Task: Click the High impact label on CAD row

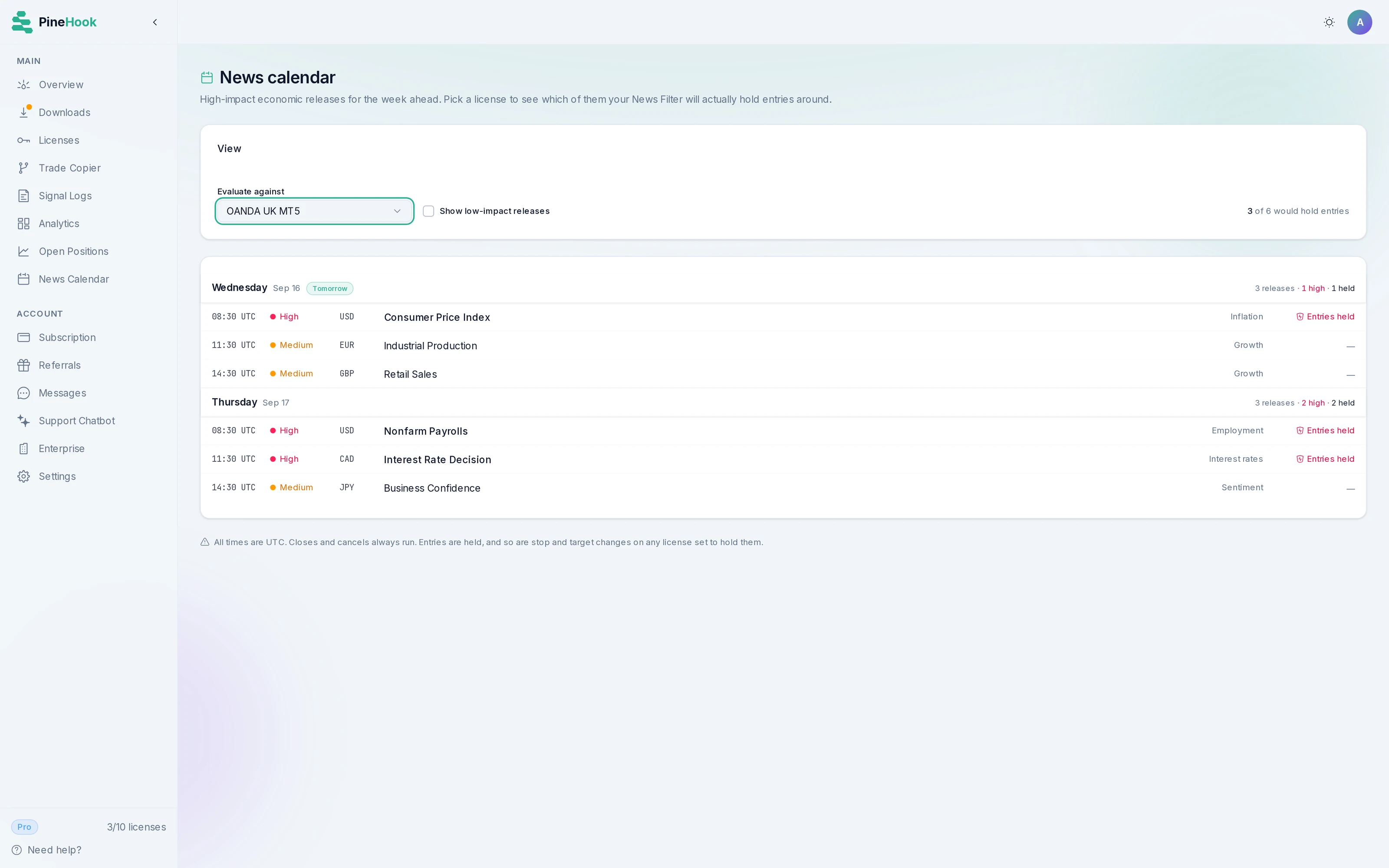Action: [289, 459]
